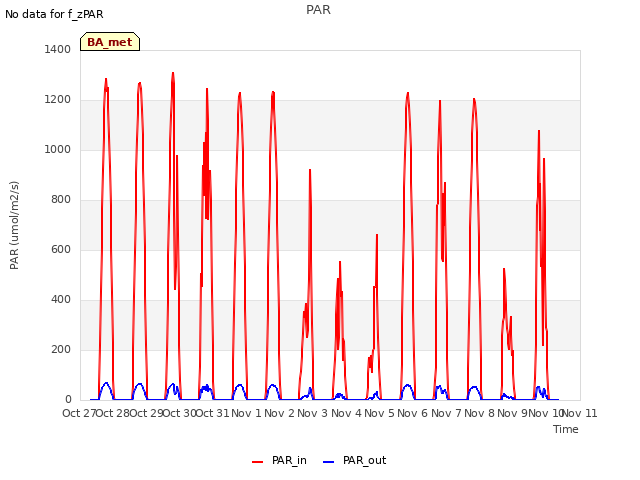Viewport: 640px width, 480px height.
Task: Click the red PAR_in legend swatch
Action: point(258,462)
